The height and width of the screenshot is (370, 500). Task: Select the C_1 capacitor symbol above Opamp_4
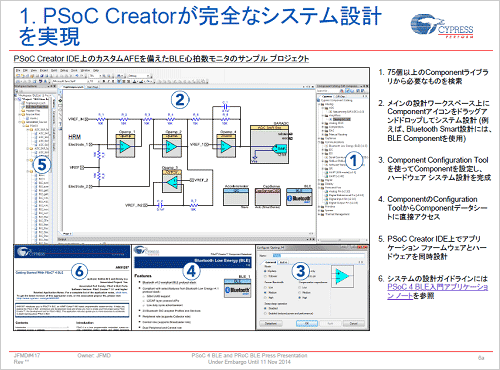226,107
